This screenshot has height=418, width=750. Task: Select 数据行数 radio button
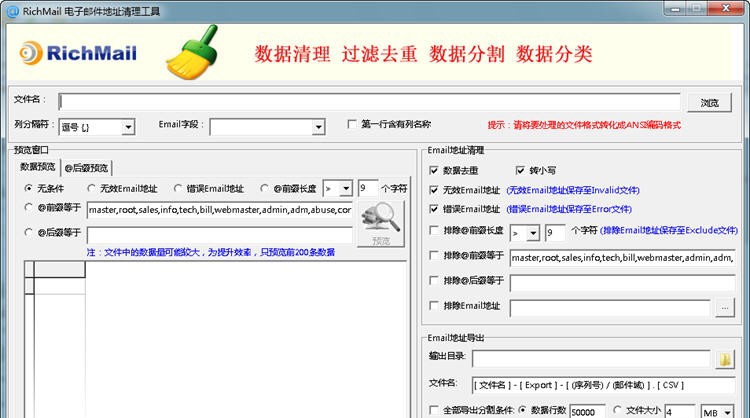(x=522, y=410)
